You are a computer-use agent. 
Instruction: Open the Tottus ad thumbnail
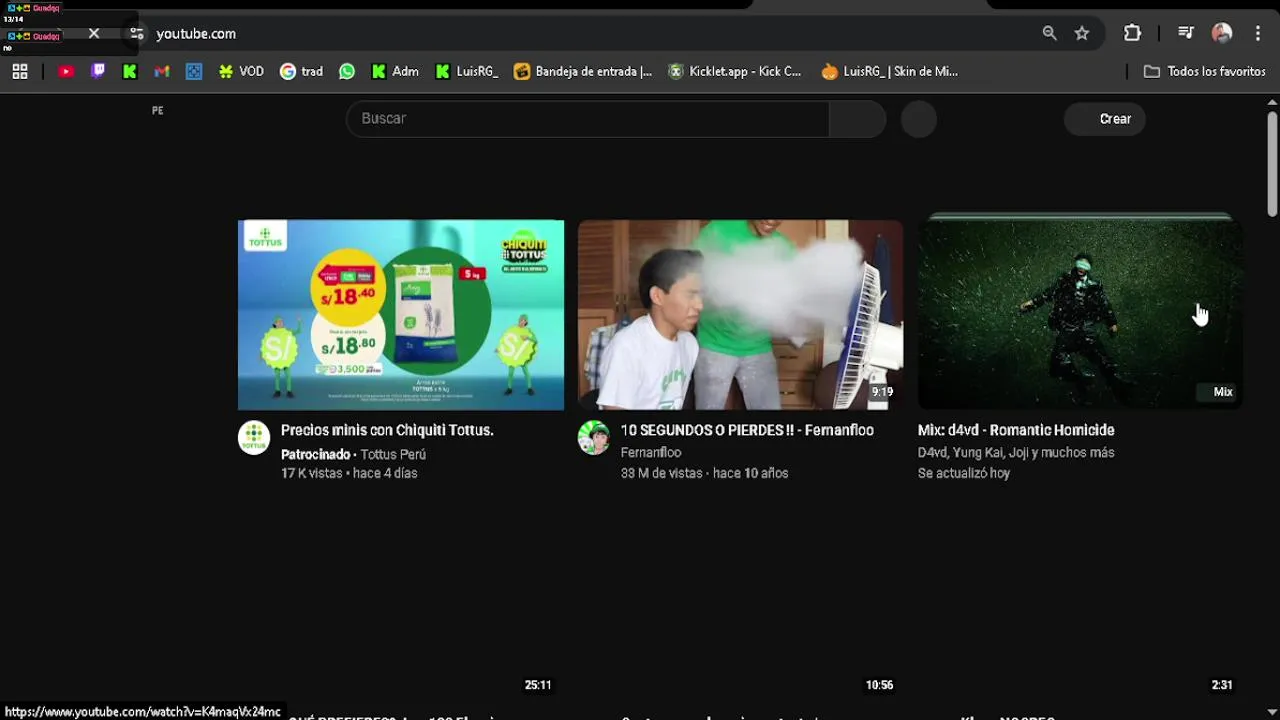(401, 315)
